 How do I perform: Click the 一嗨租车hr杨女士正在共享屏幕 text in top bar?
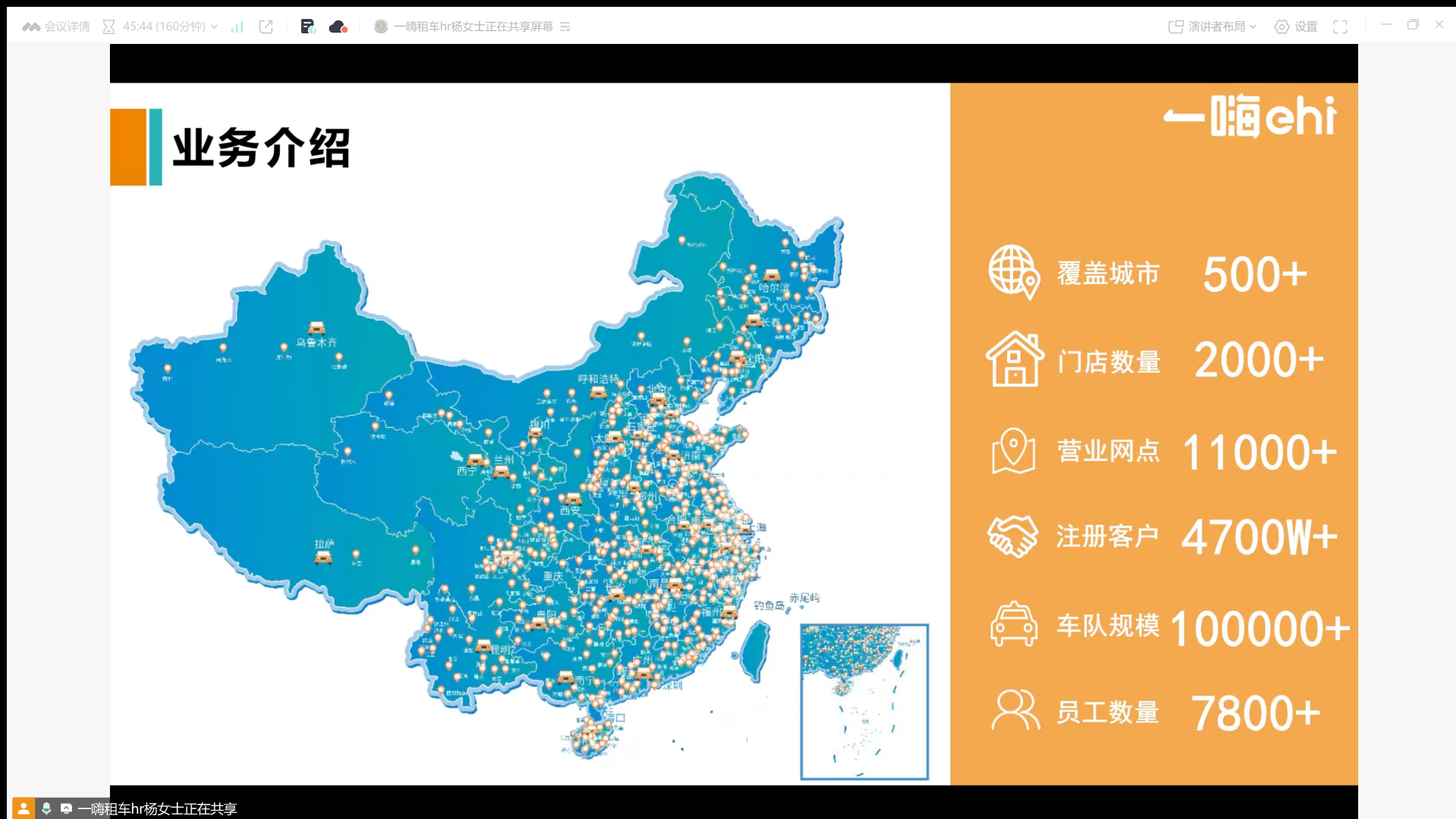473,27
